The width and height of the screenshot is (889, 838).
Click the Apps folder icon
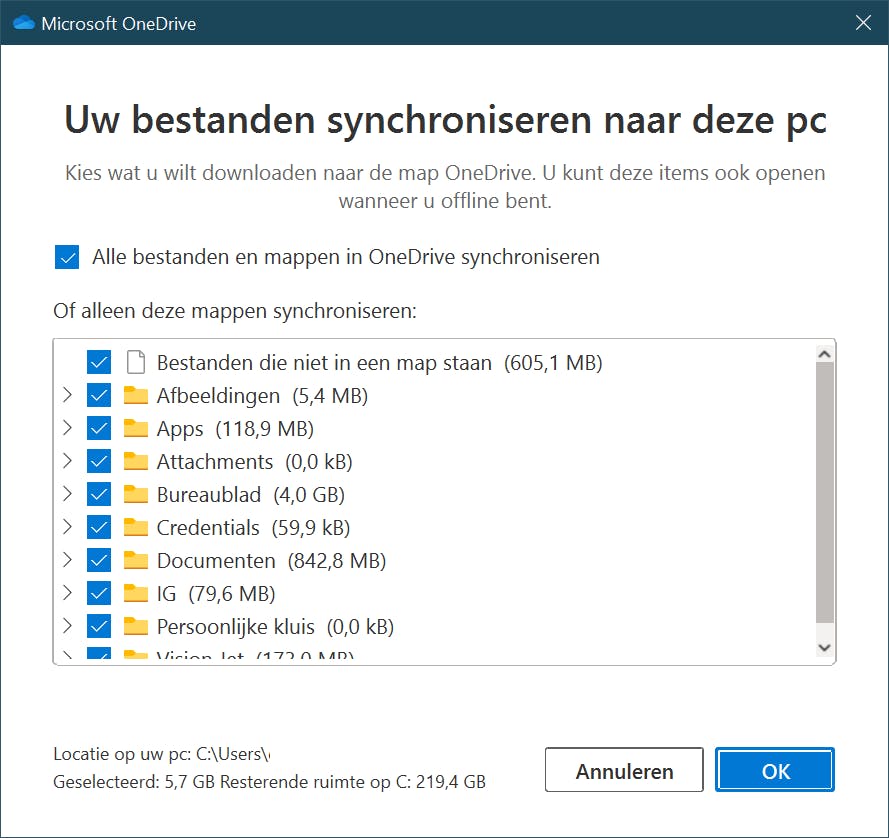(x=136, y=429)
